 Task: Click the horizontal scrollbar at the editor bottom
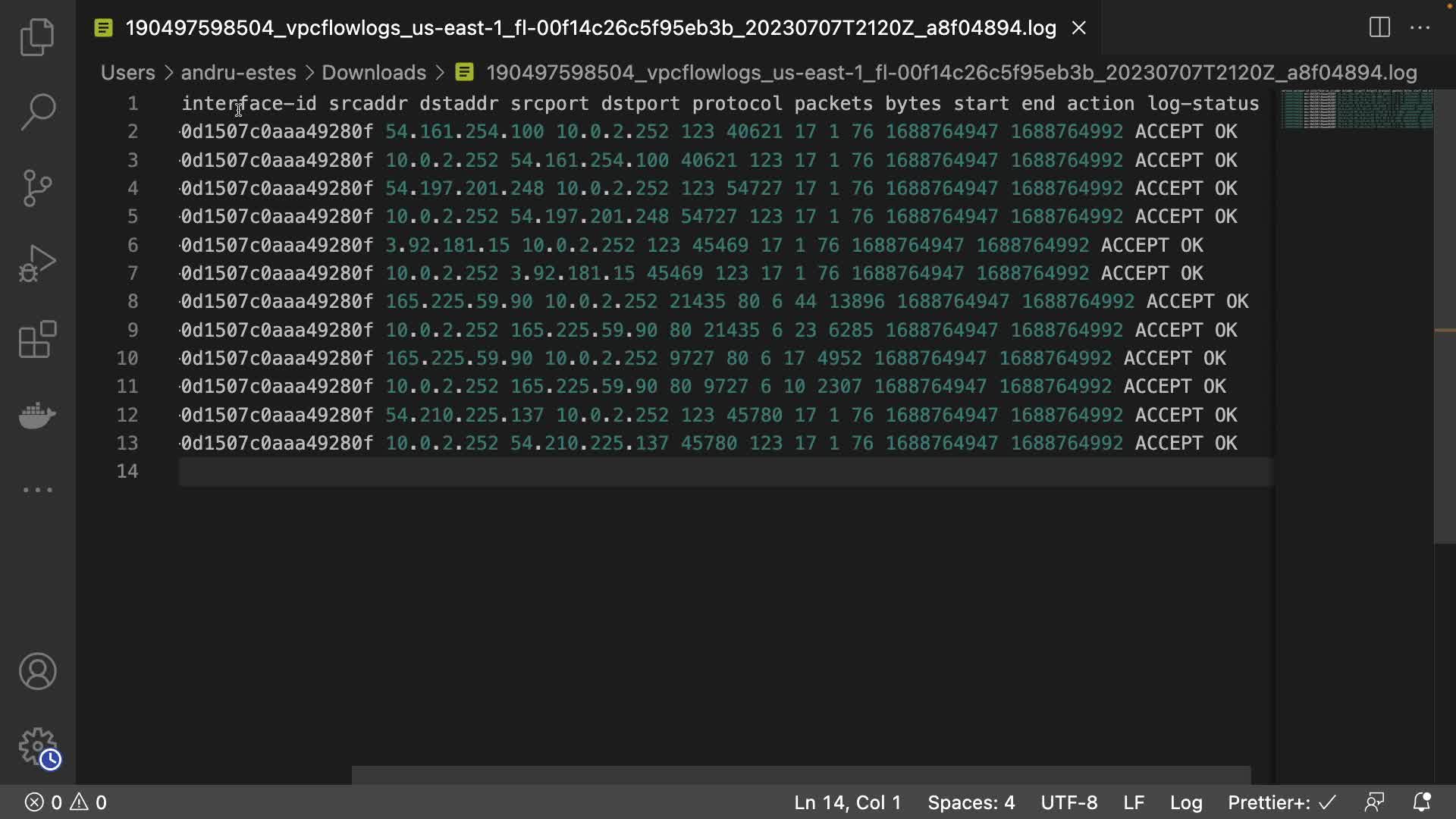point(800,774)
